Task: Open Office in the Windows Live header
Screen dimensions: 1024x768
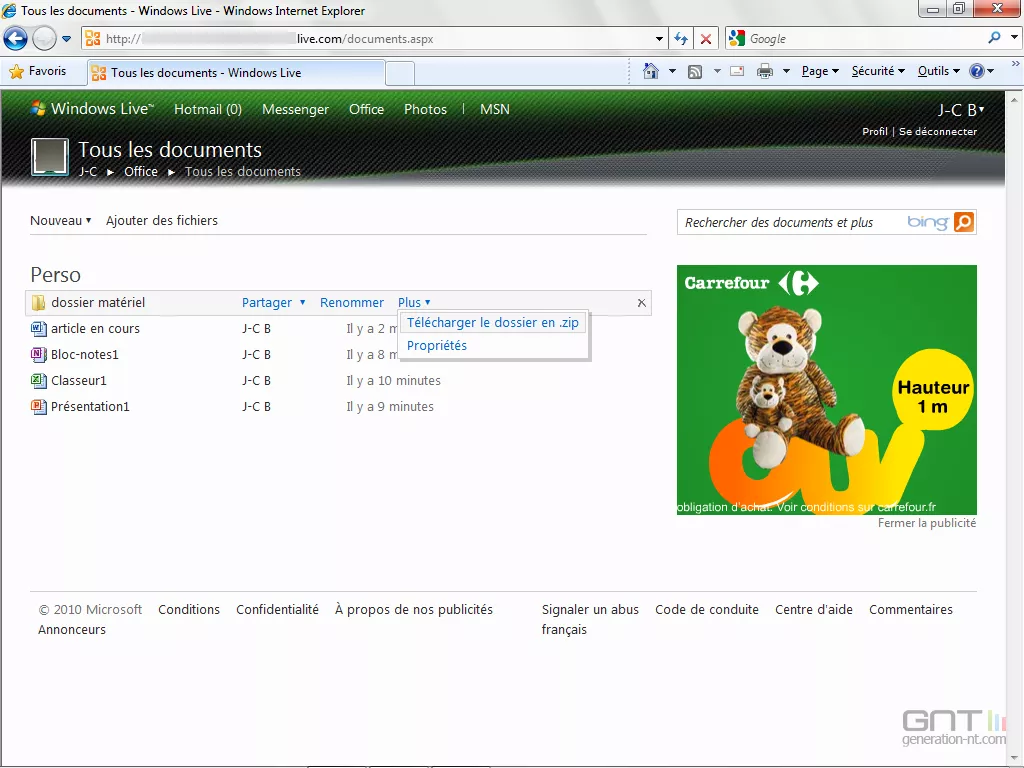Action: coord(366,110)
